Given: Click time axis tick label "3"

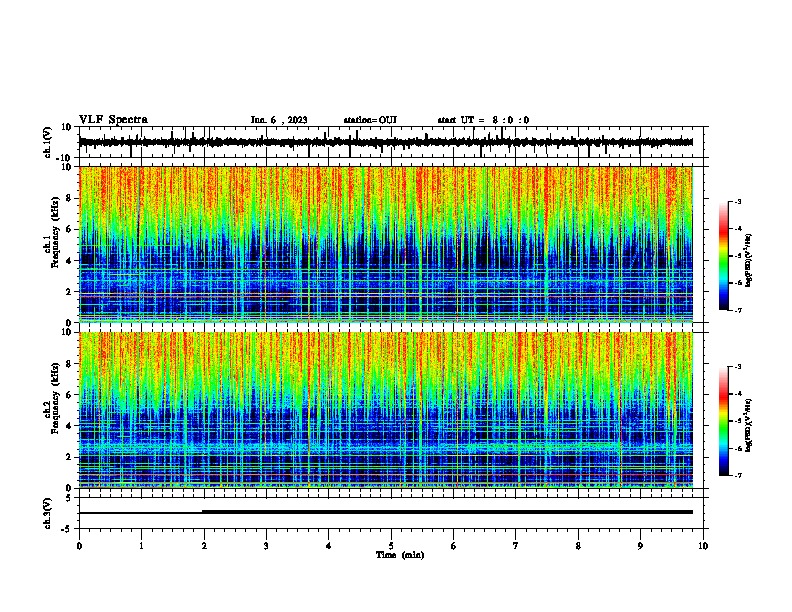Looking at the screenshot, I should tap(266, 545).
